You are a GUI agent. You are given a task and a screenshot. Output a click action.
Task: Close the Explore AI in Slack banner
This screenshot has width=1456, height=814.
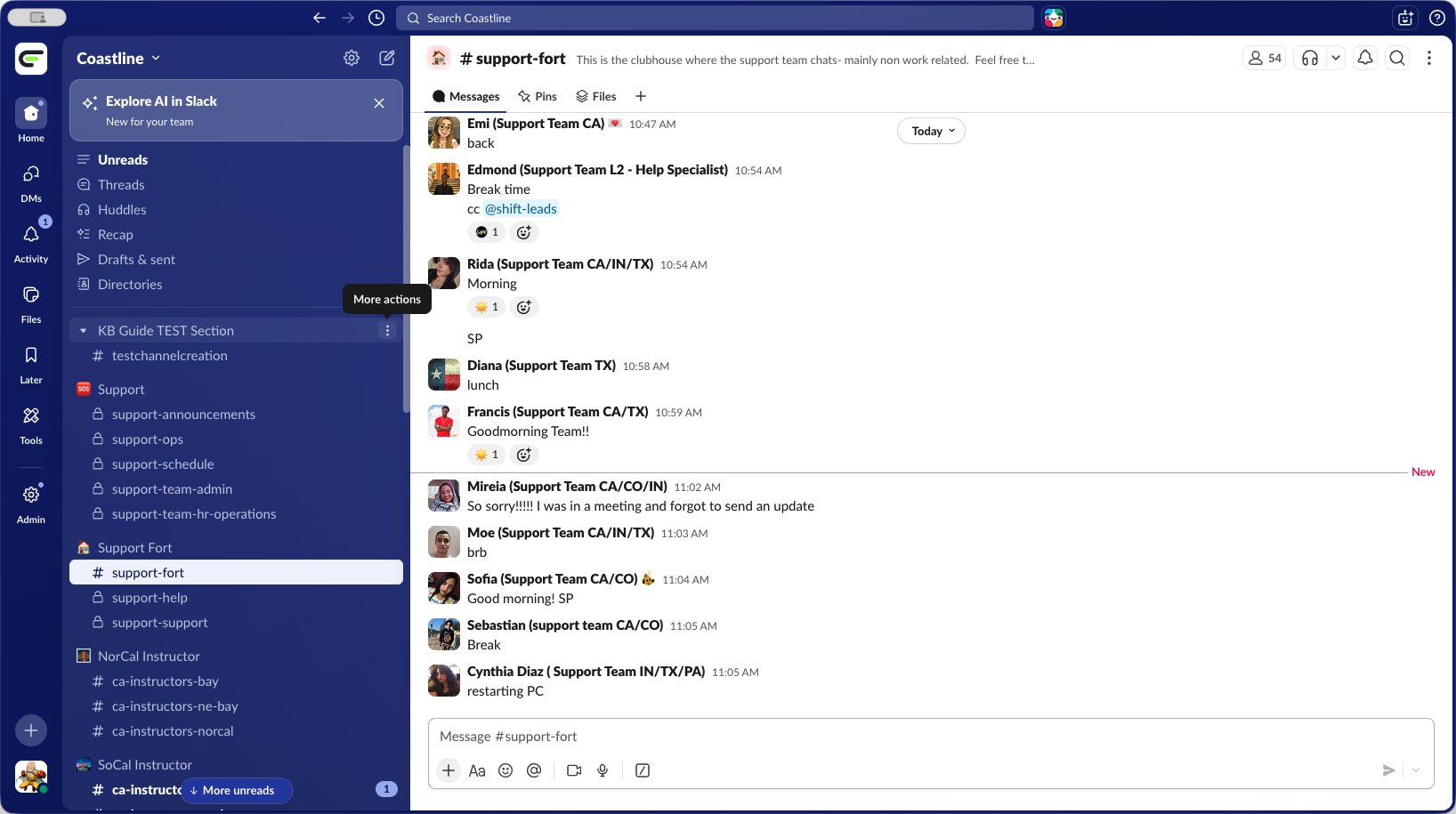click(379, 103)
